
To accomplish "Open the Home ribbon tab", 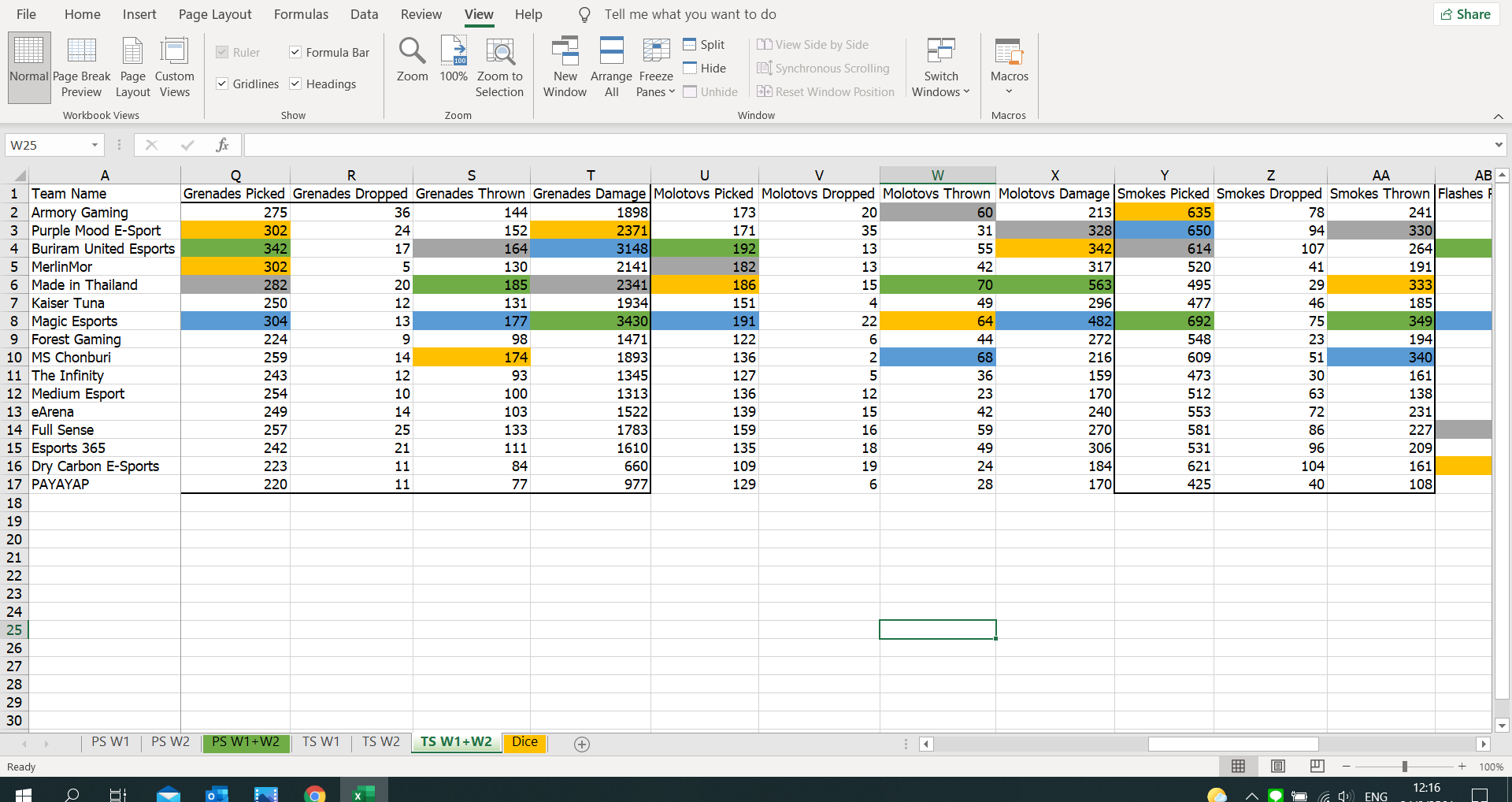I will [x=83, y=14].
